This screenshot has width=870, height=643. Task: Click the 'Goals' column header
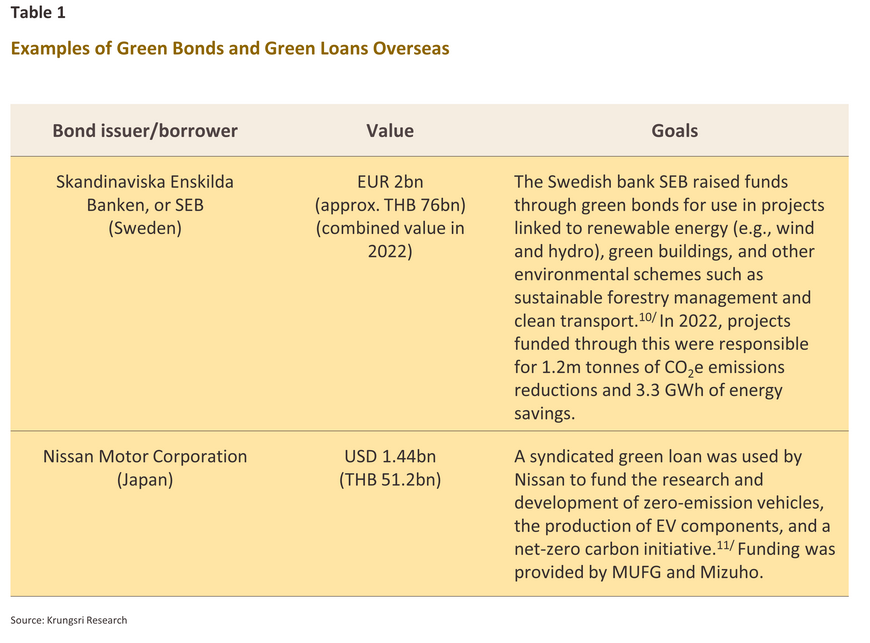(x=674, y=130)
